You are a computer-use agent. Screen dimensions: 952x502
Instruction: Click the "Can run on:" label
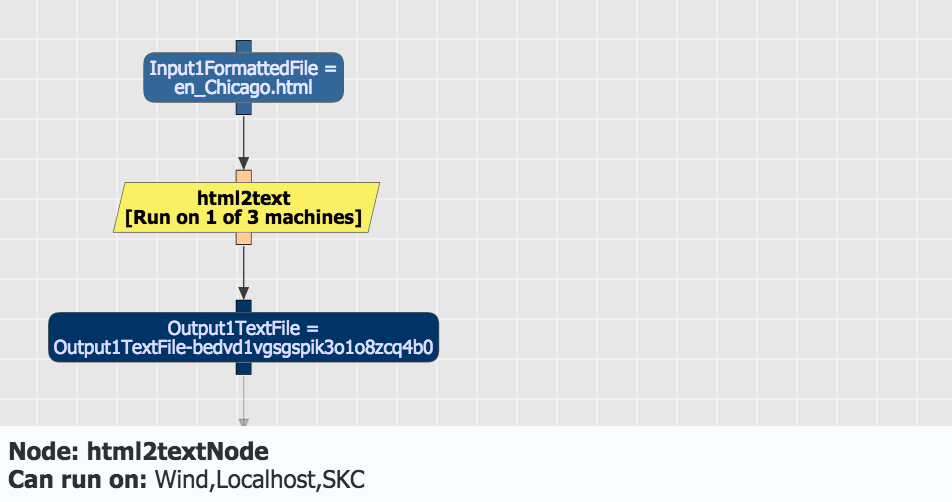[79, 479]
